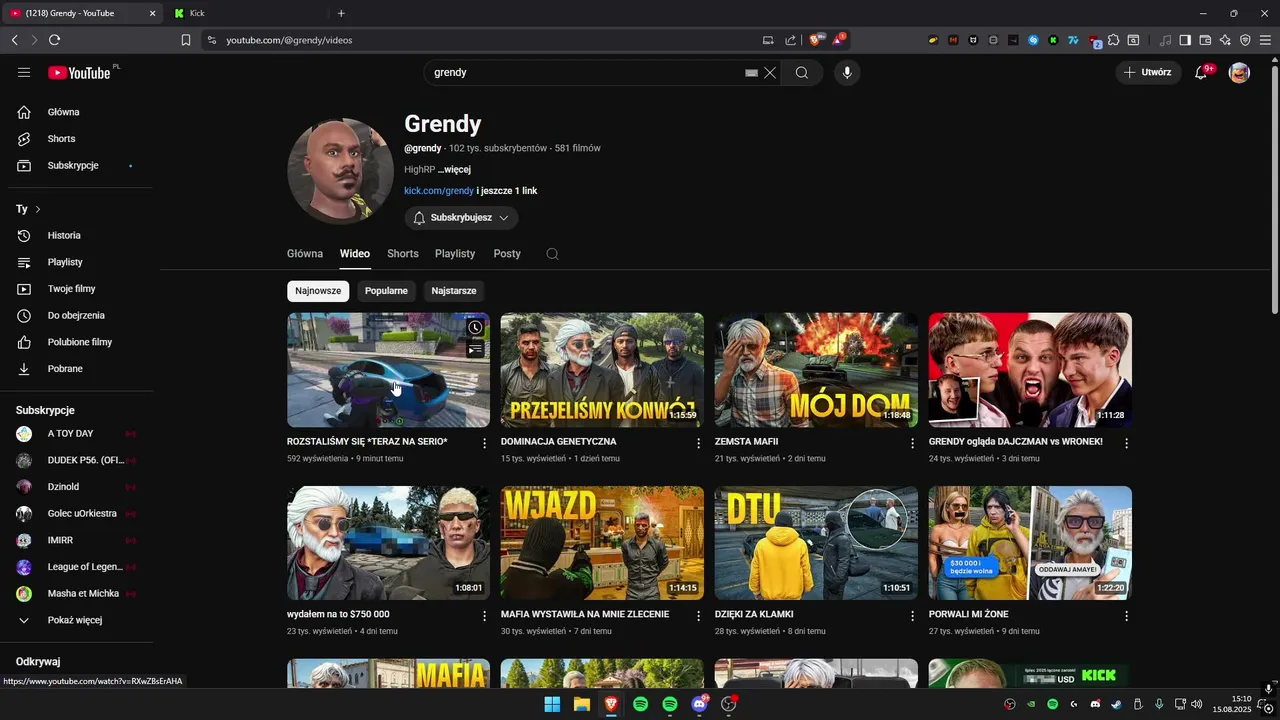Clear the search field with X icon

[x=770, y=73]
